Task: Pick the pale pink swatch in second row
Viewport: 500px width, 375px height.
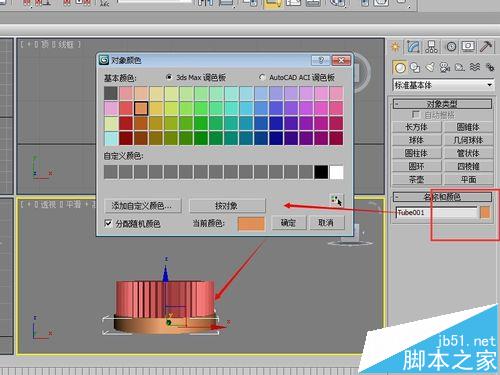Action: pos(111,108)
